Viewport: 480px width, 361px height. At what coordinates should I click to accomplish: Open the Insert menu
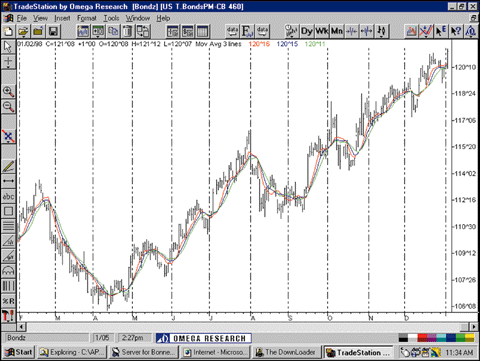pyautogui.click(x=62, y=18)
